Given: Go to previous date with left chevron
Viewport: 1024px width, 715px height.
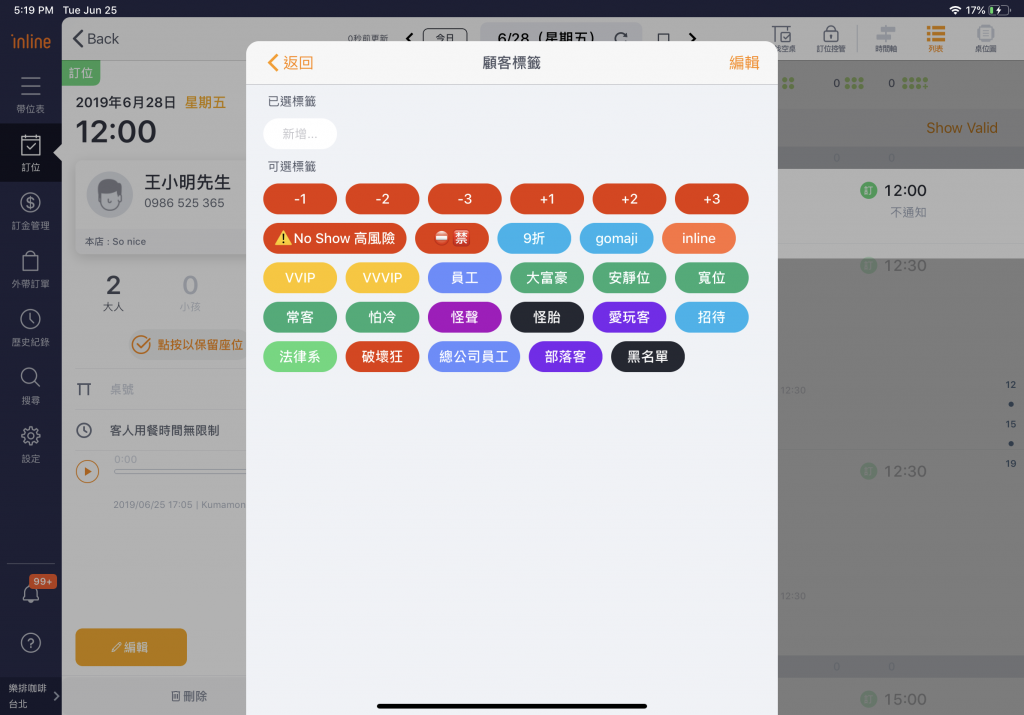Looking at the screenshot, I should coord(408,38).
